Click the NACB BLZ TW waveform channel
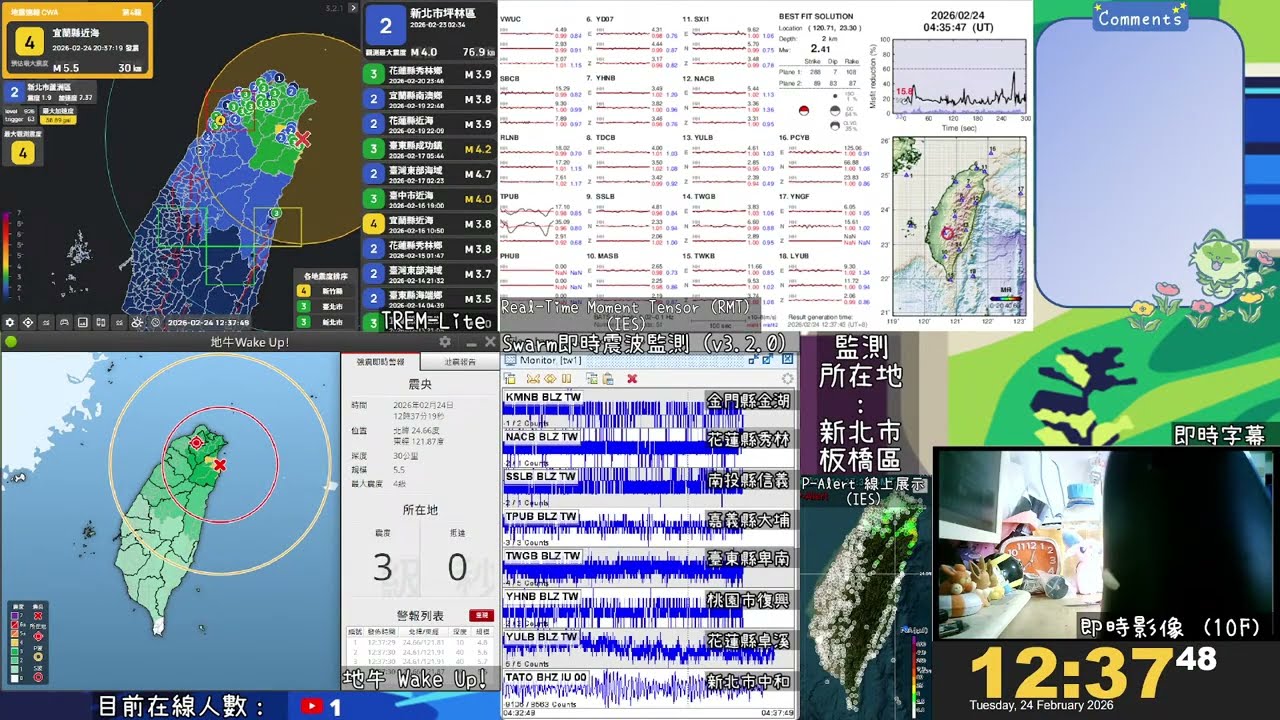 (648, 448)
